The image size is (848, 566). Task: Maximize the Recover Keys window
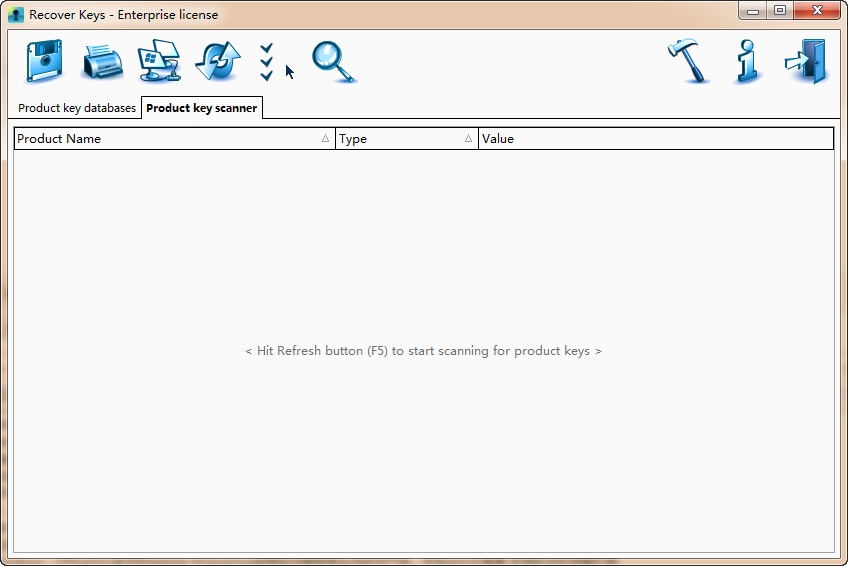pyautogui.click(x=780, y=10)
